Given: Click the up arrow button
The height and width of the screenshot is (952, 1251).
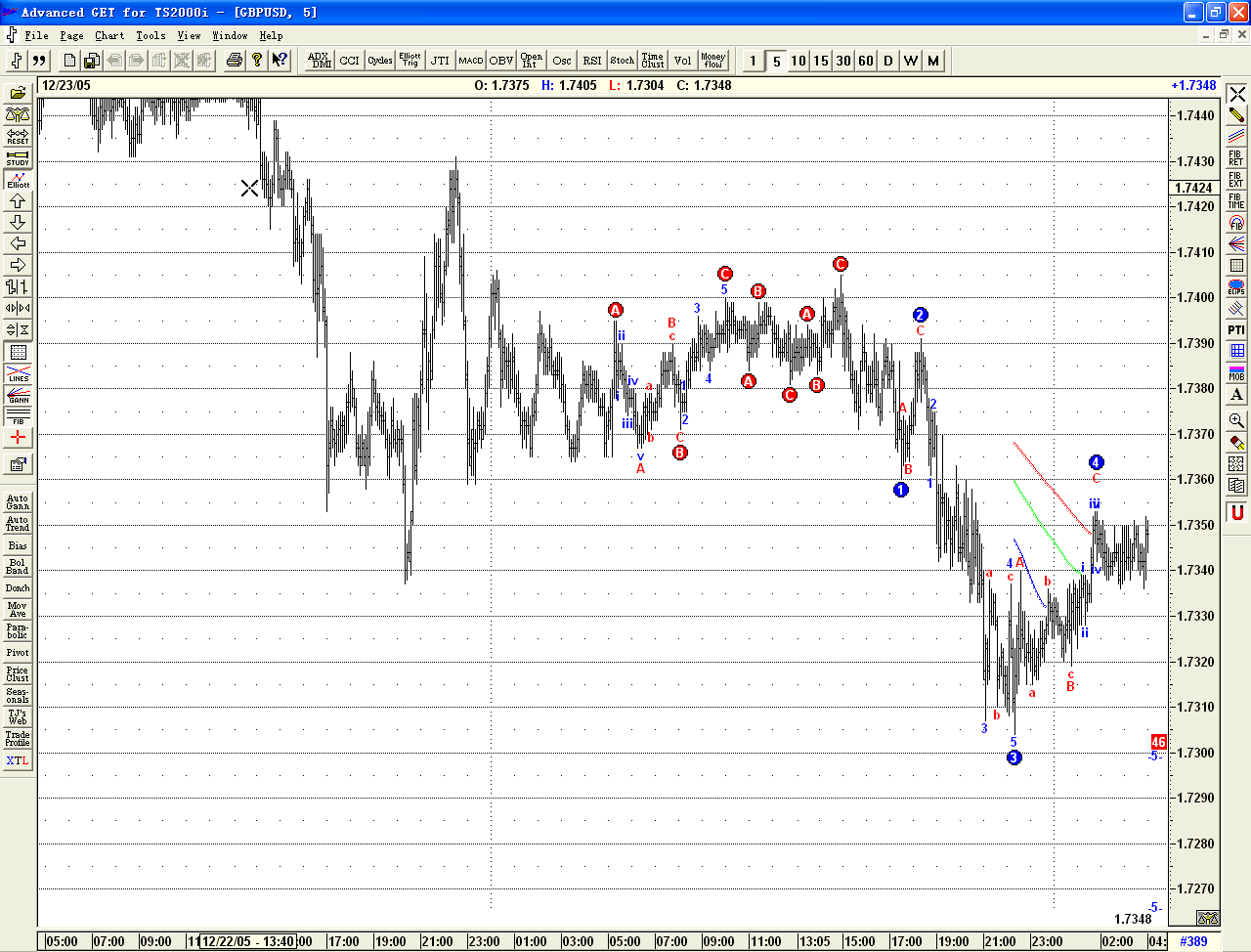Looking at the screenshot, I should click(18, 201).
